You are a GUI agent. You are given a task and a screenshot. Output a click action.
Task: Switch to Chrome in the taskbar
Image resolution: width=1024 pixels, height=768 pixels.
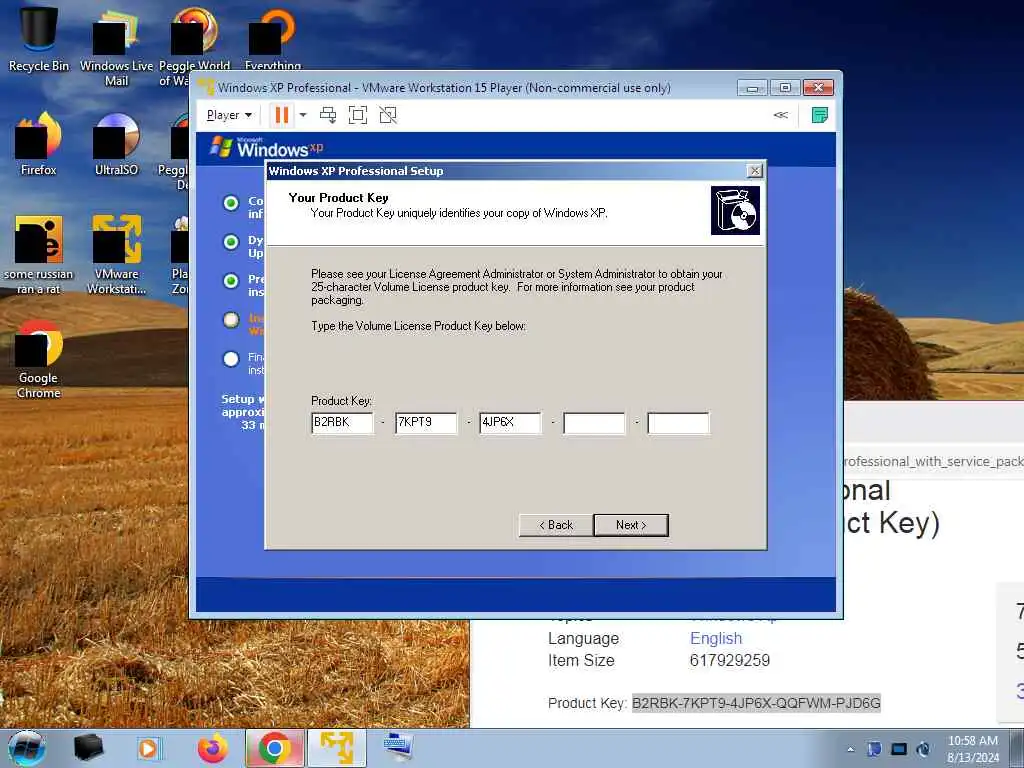275,748
